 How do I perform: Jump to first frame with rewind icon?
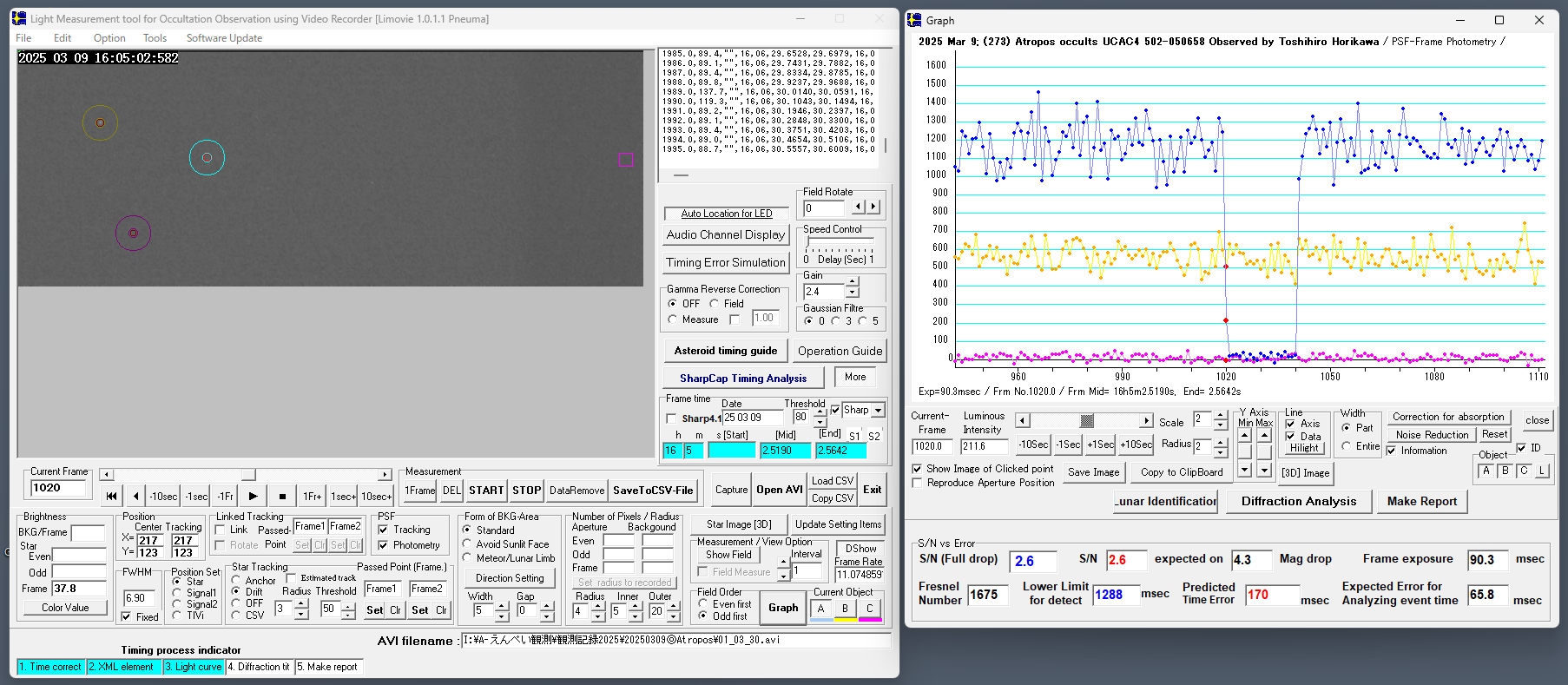111,496
